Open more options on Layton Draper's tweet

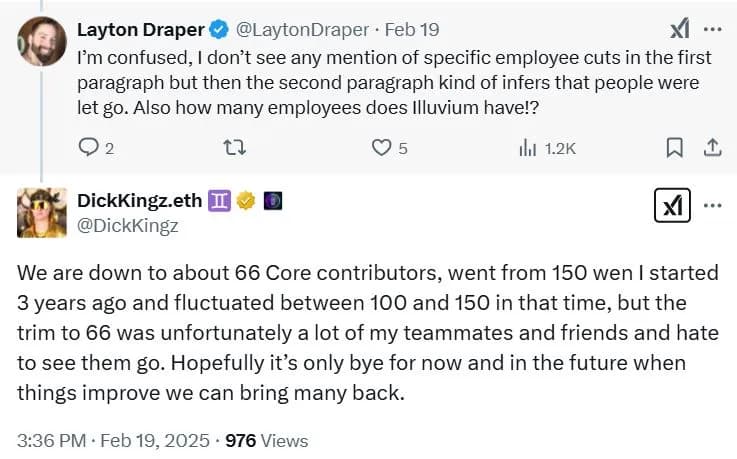[712, 30]
